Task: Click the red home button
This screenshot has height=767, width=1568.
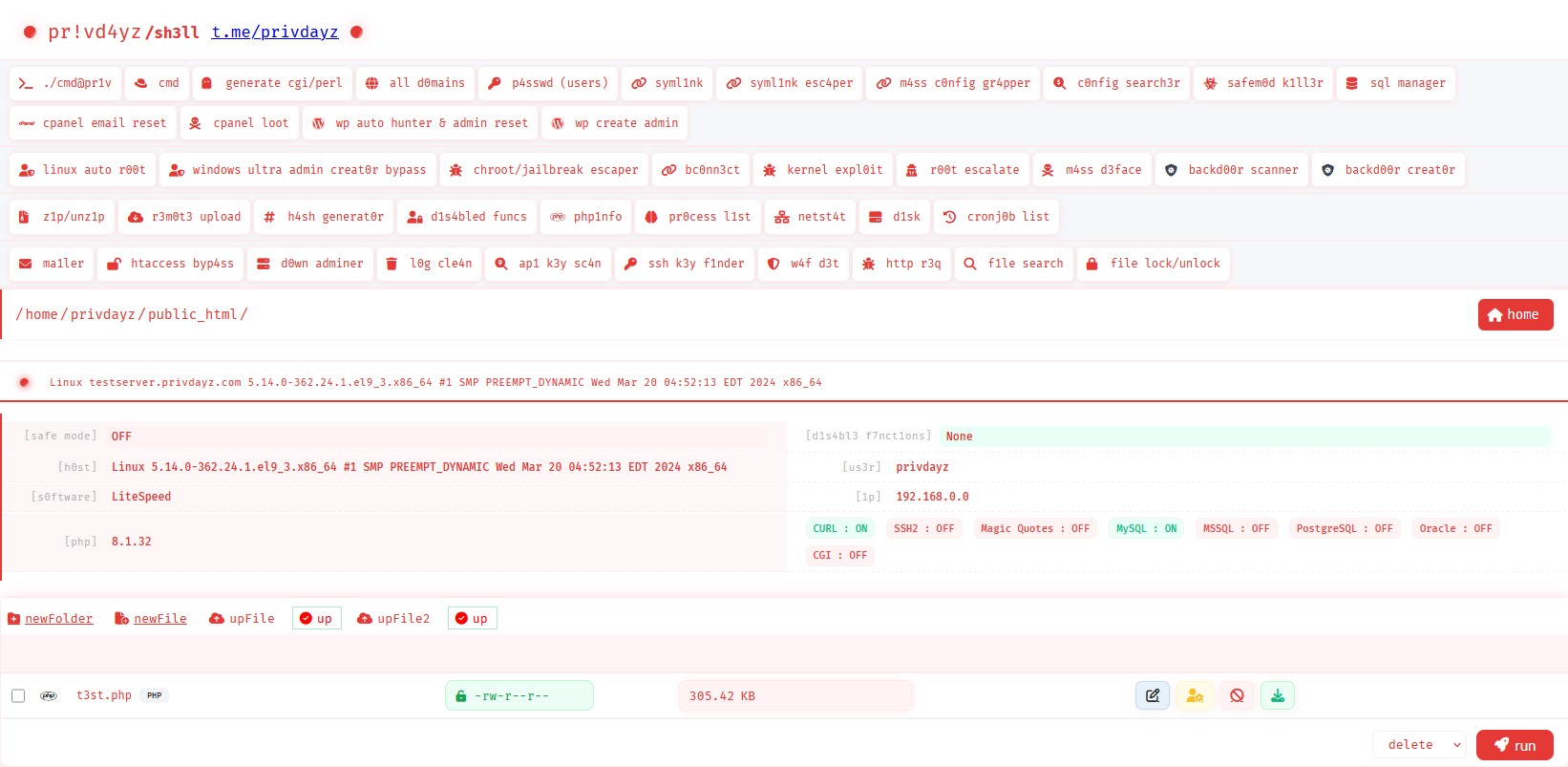Action: click(1515, 314)
